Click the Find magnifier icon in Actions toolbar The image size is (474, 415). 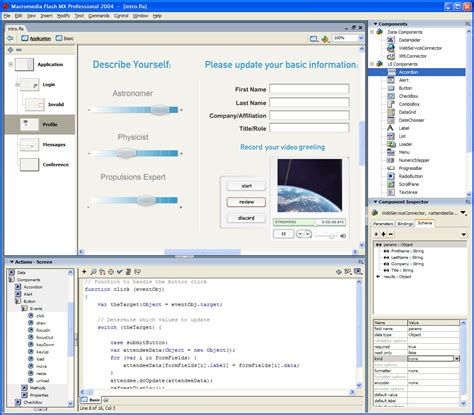[x=93, y=272]
